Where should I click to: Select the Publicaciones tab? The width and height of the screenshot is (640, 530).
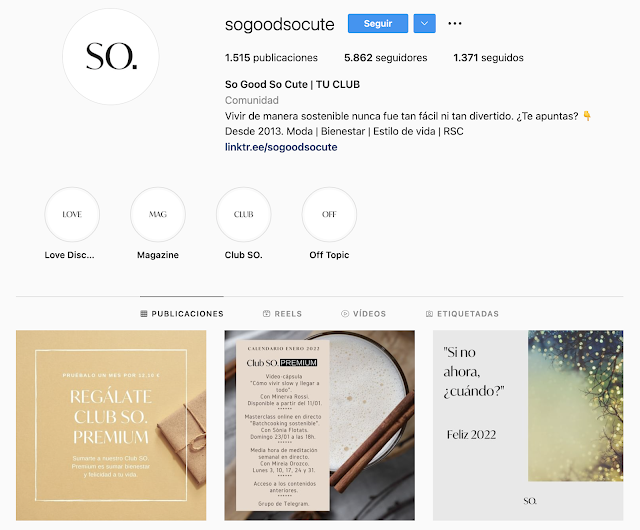(x=182, y=314)
